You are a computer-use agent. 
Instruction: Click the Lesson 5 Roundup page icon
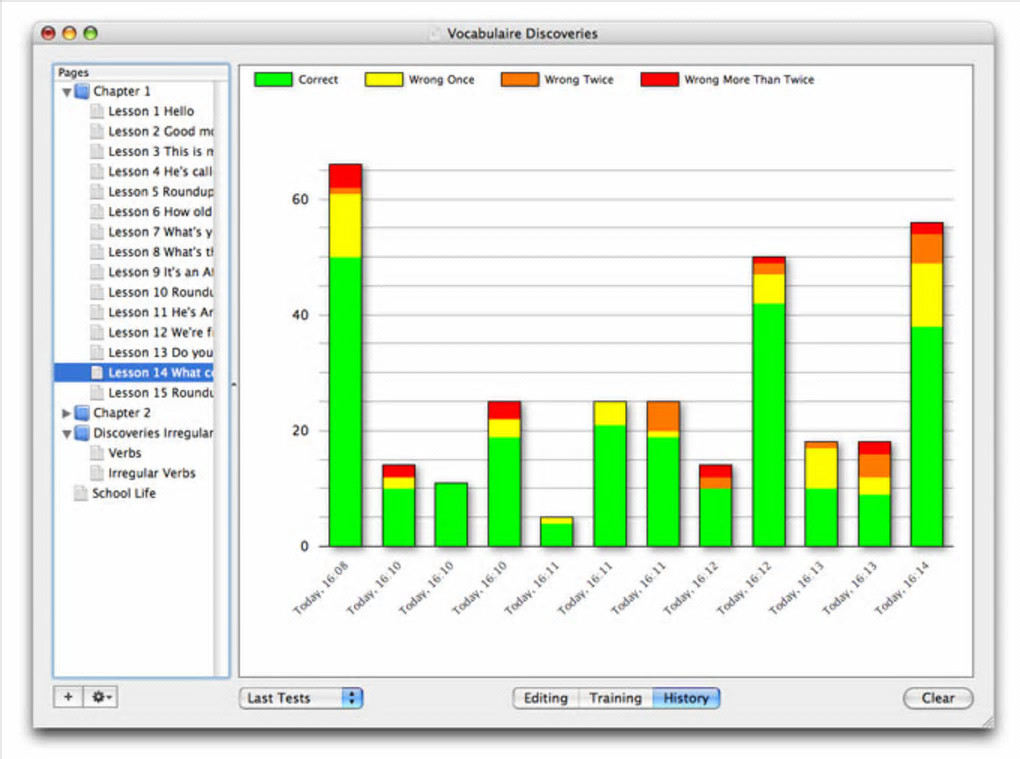[97, 192]
